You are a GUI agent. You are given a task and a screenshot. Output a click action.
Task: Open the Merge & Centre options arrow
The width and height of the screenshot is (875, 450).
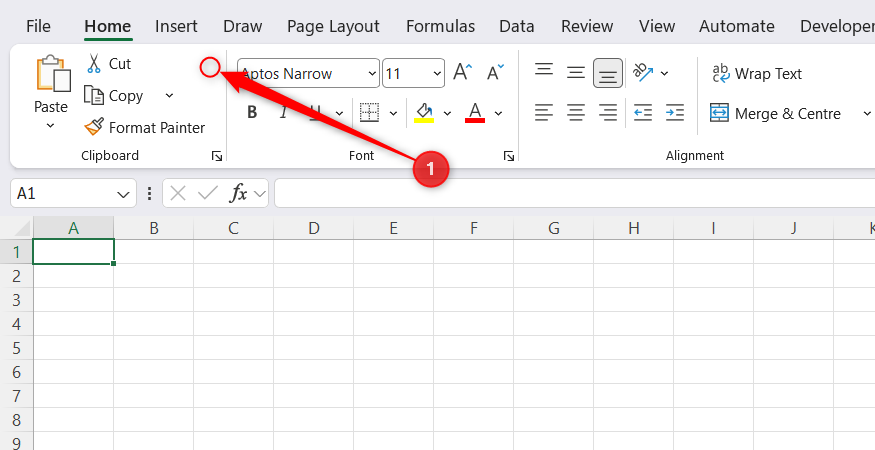click(x=867, y=113)
